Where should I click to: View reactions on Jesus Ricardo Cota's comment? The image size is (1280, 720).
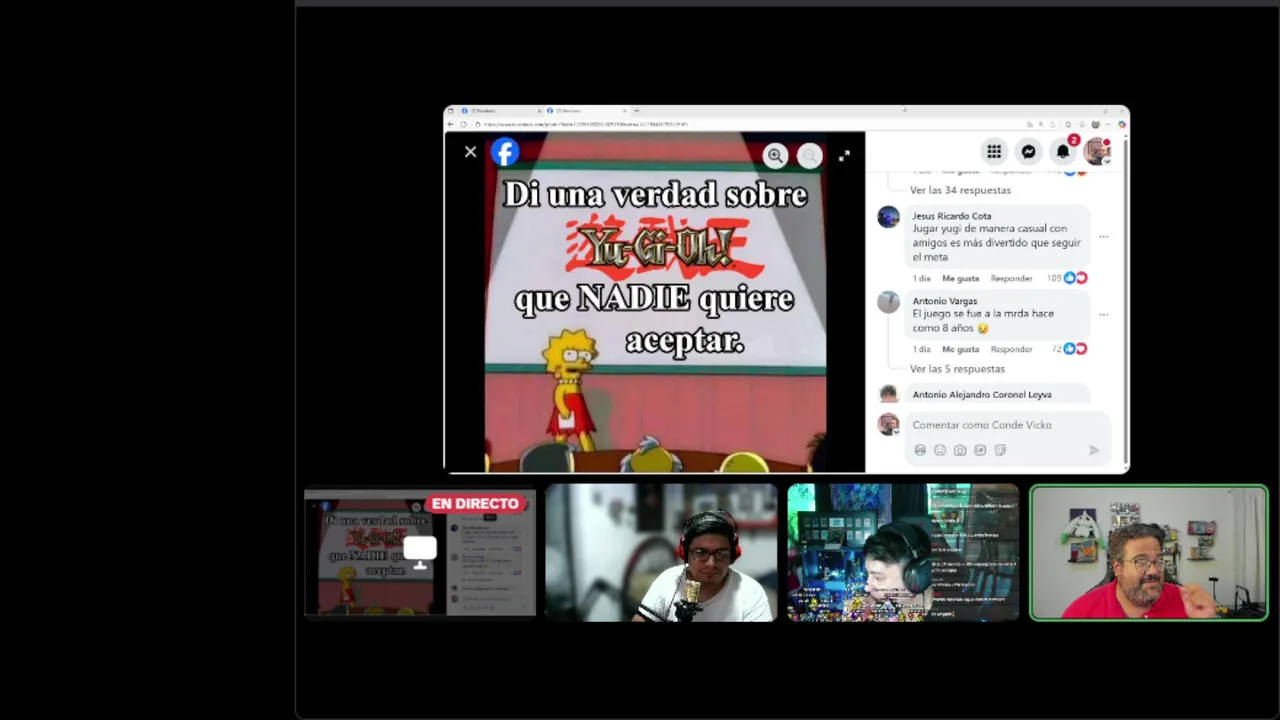pos(1067,278)
